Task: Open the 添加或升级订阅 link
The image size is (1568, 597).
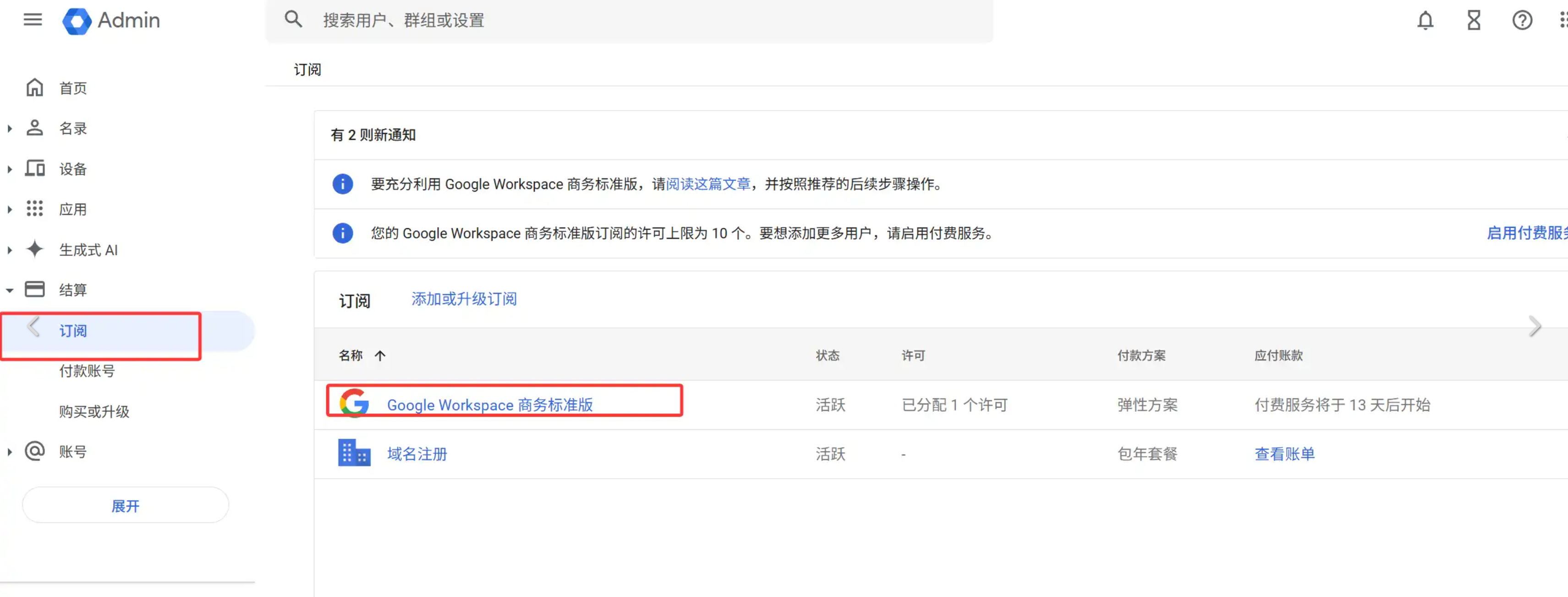Action: coord(464,299)
